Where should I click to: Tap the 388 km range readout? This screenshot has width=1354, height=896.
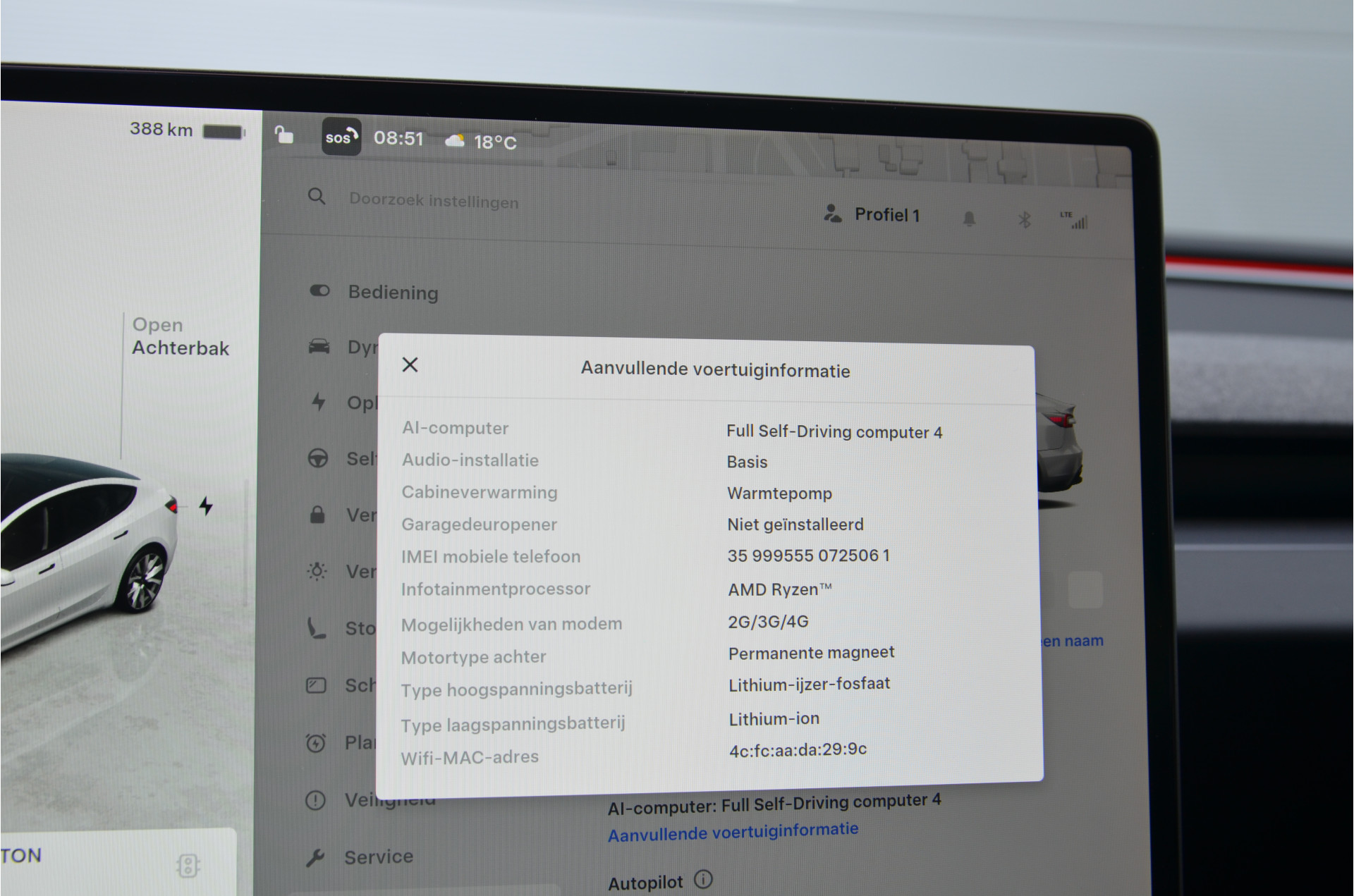(x=161, y=129)
